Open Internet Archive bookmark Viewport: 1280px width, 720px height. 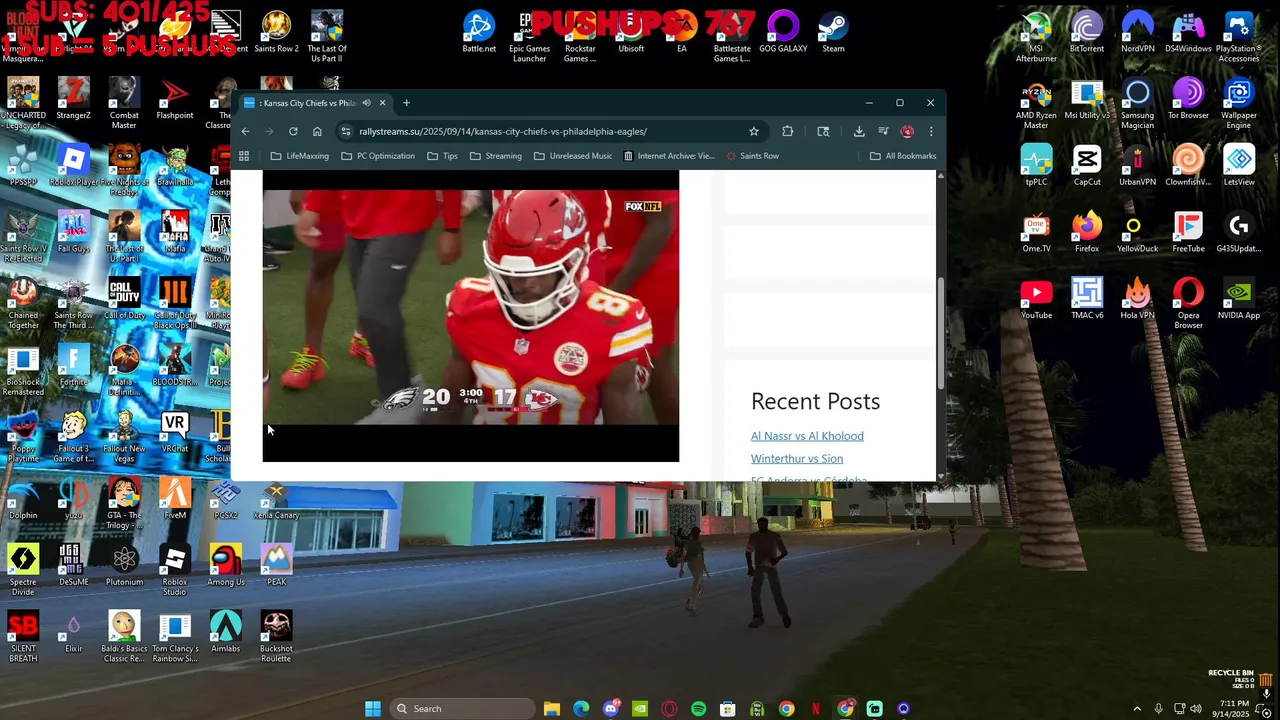click(x=669, y=156)
